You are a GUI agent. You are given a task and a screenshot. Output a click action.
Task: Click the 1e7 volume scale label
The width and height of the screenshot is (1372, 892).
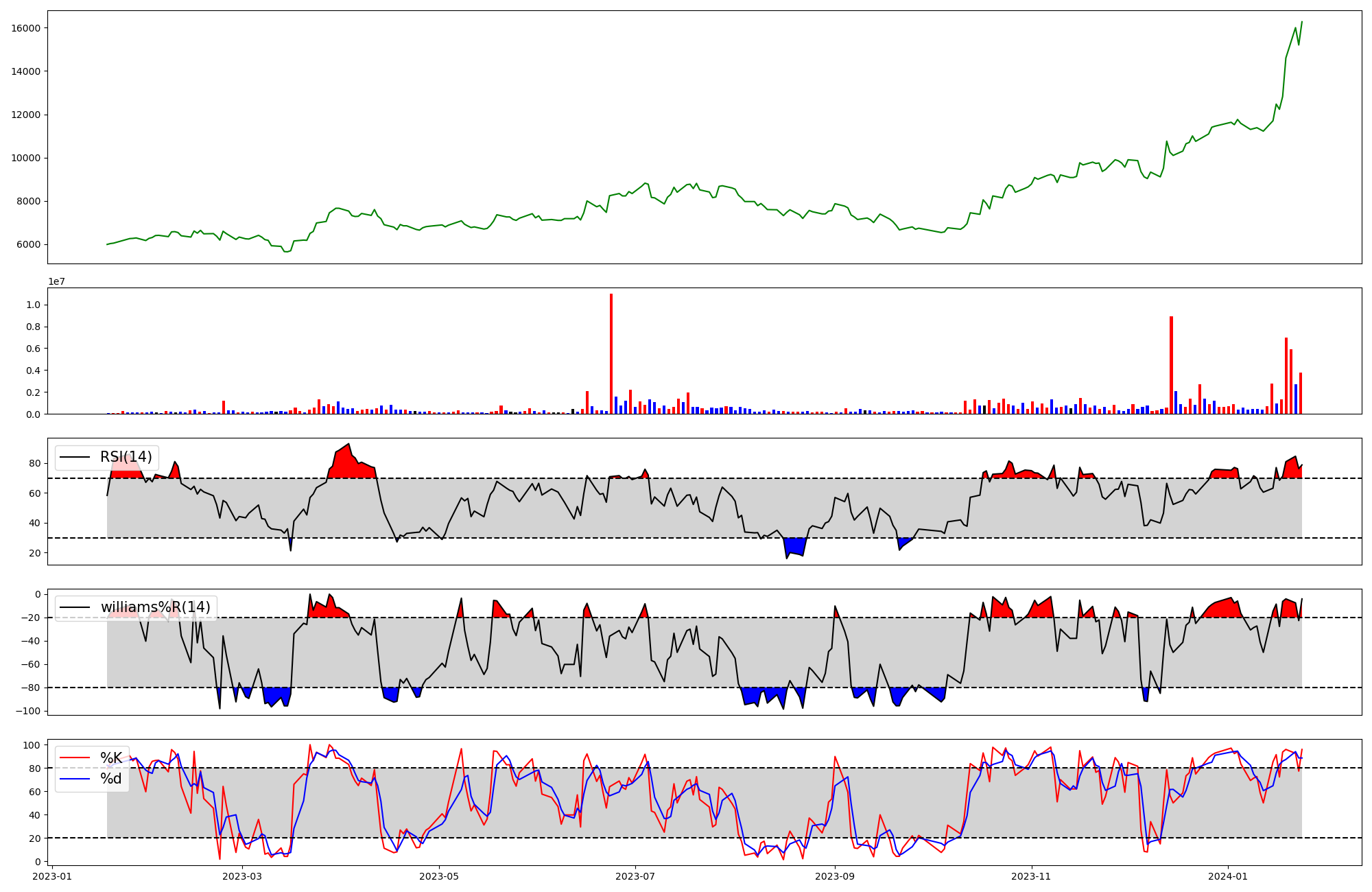(x=56, y=281)
